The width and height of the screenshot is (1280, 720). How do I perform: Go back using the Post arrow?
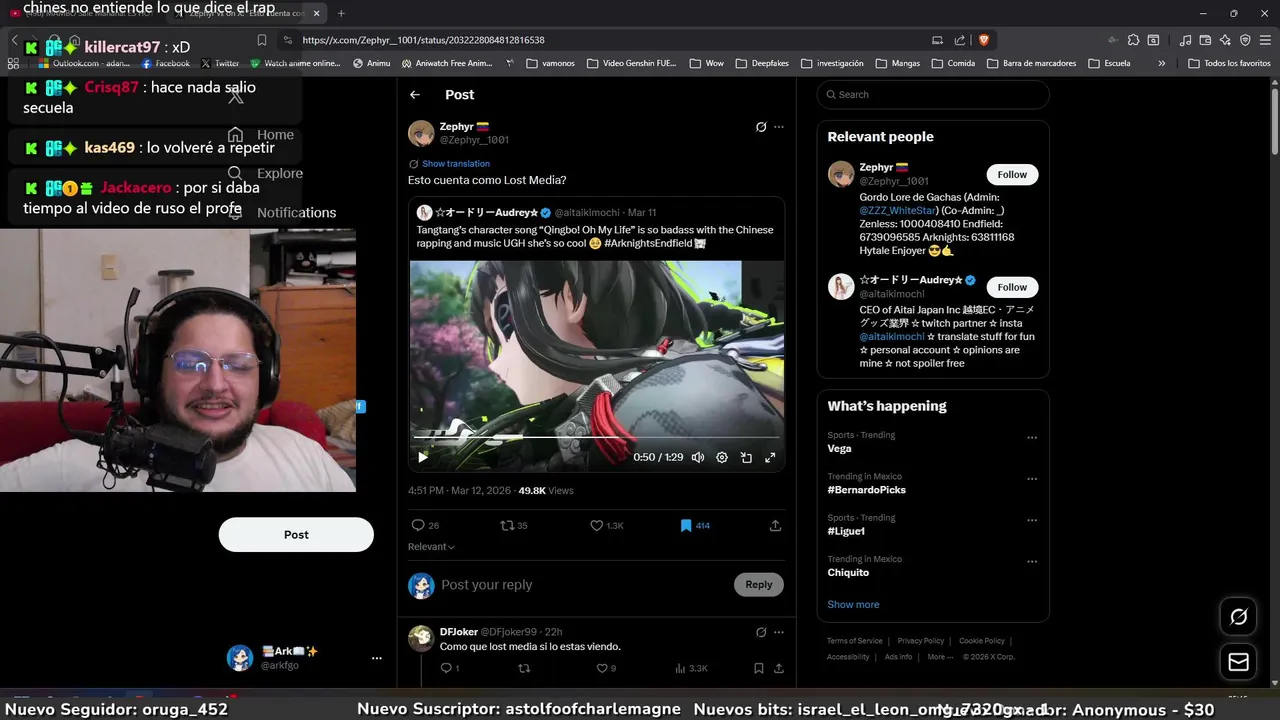coord(415,94)
